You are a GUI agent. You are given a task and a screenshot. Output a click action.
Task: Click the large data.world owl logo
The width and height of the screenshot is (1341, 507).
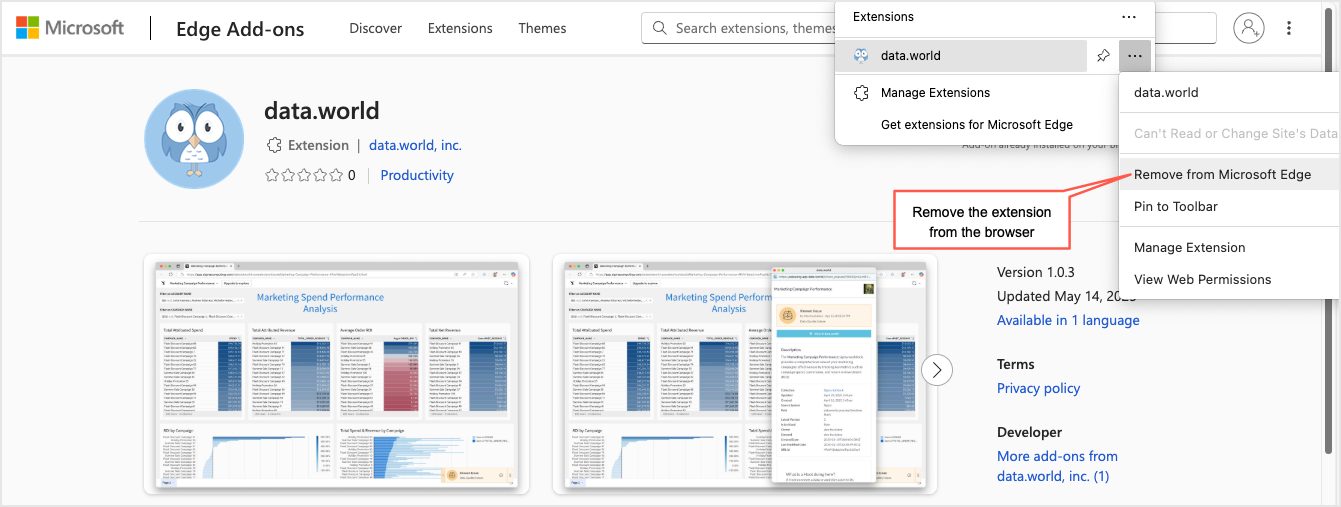coord(195,138)
